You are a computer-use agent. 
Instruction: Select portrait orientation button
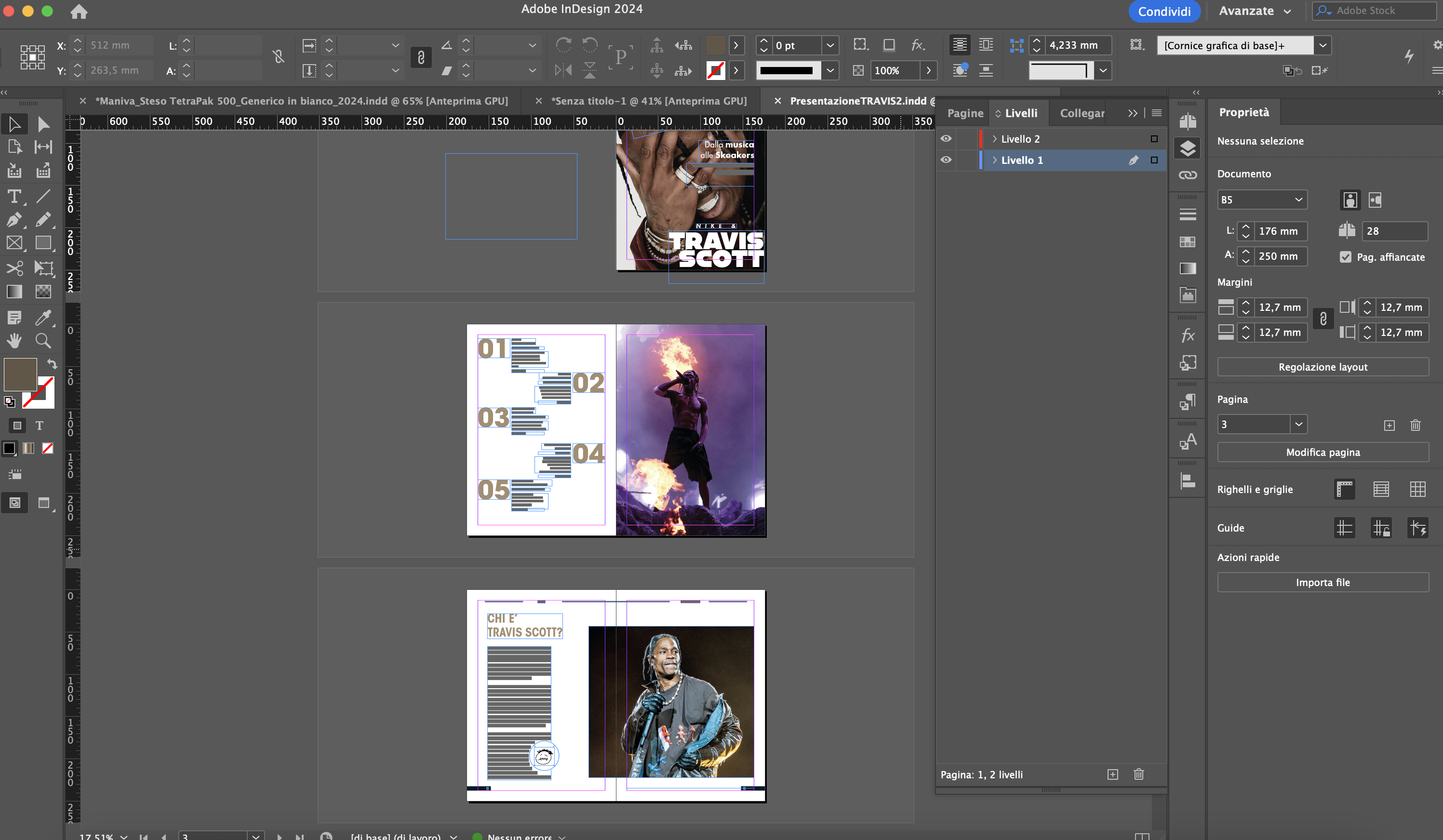(x=1349, y=200)
